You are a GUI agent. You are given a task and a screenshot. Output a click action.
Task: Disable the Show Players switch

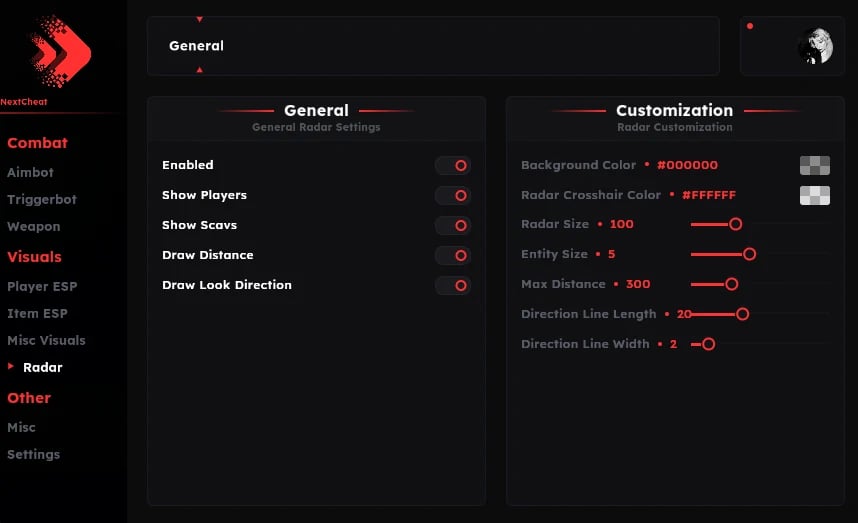click(453, 196)
